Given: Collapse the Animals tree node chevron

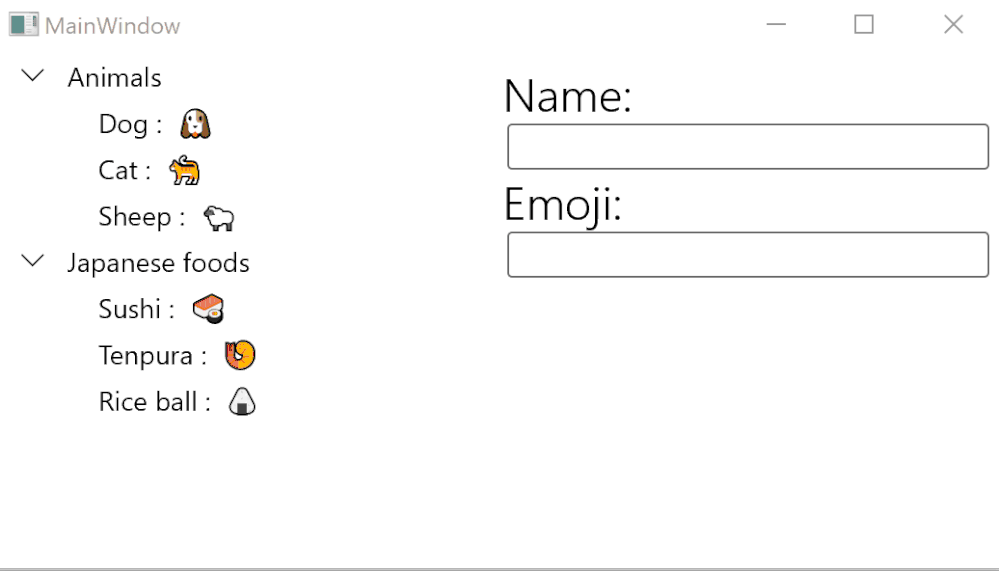Looking at the screenshot, I should (34, 76).
